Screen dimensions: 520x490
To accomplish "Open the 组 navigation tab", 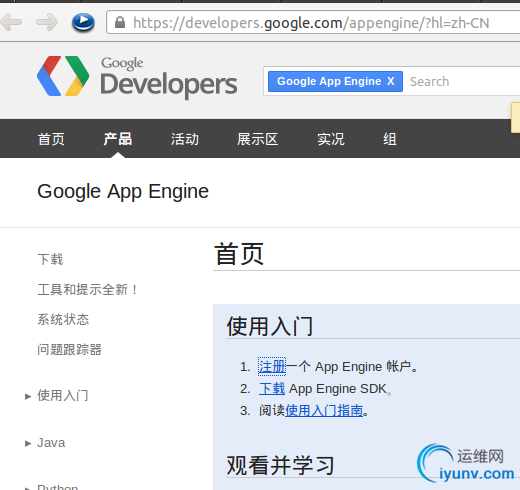I will (x=390, y=139).
